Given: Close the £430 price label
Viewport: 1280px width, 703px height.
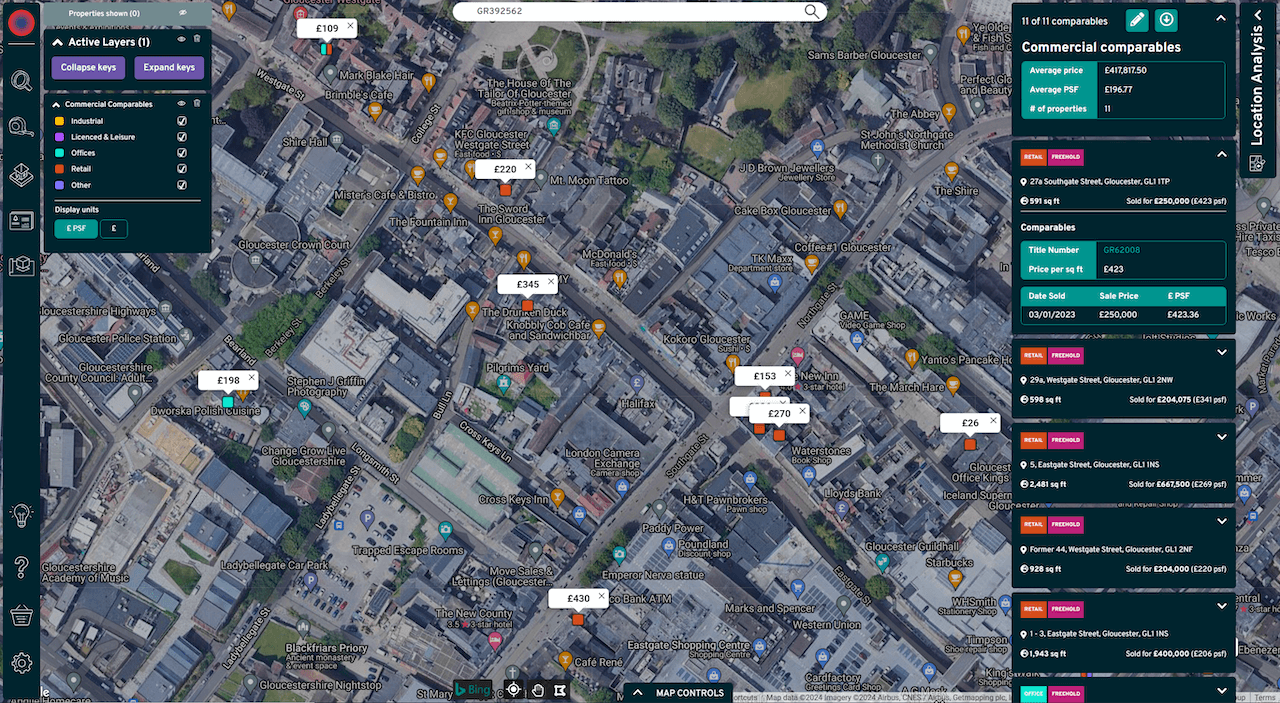Looking at the screenshot, I should 601,596.
